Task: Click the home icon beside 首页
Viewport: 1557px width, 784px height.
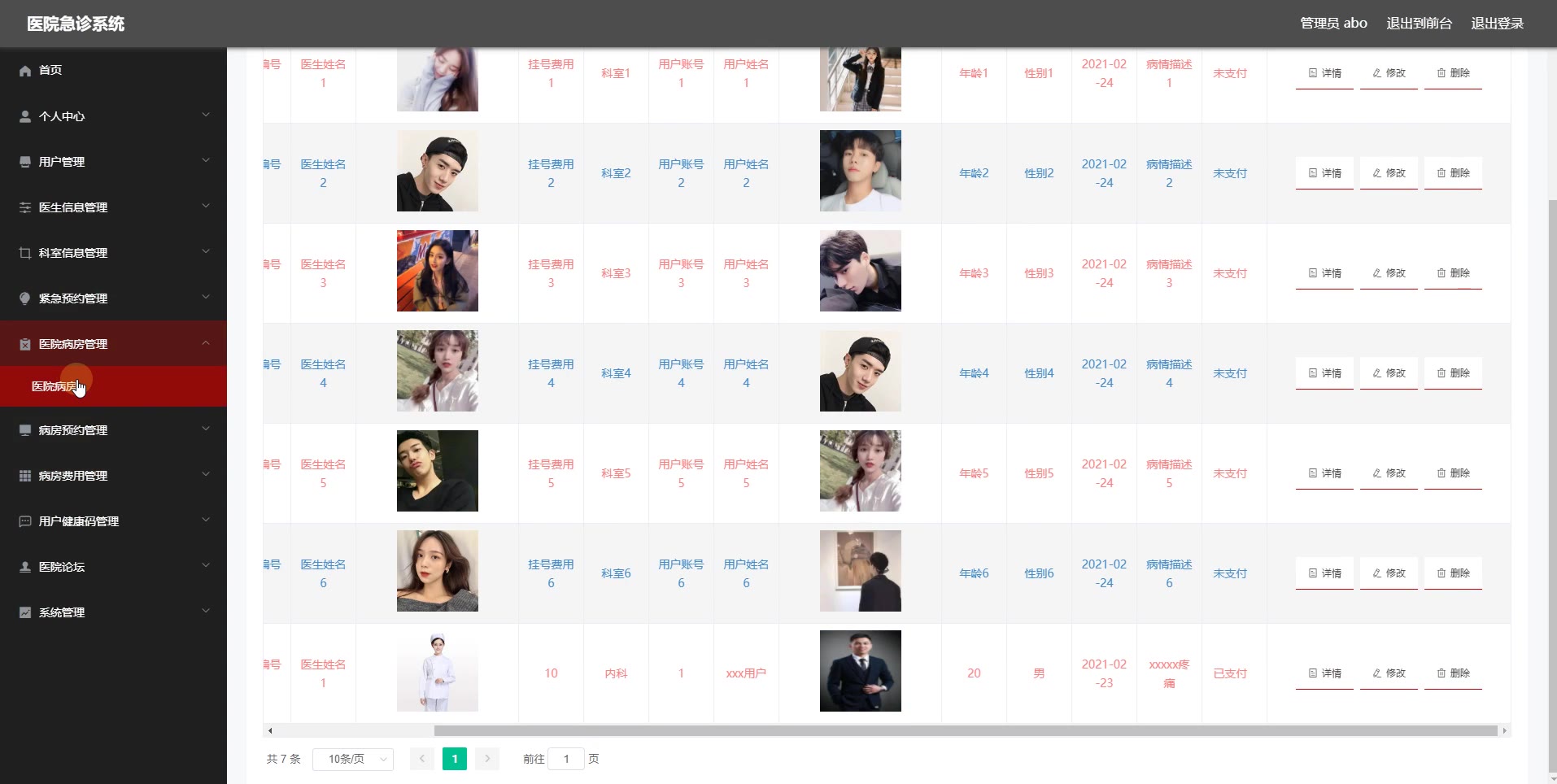Action: pos(25,71)
